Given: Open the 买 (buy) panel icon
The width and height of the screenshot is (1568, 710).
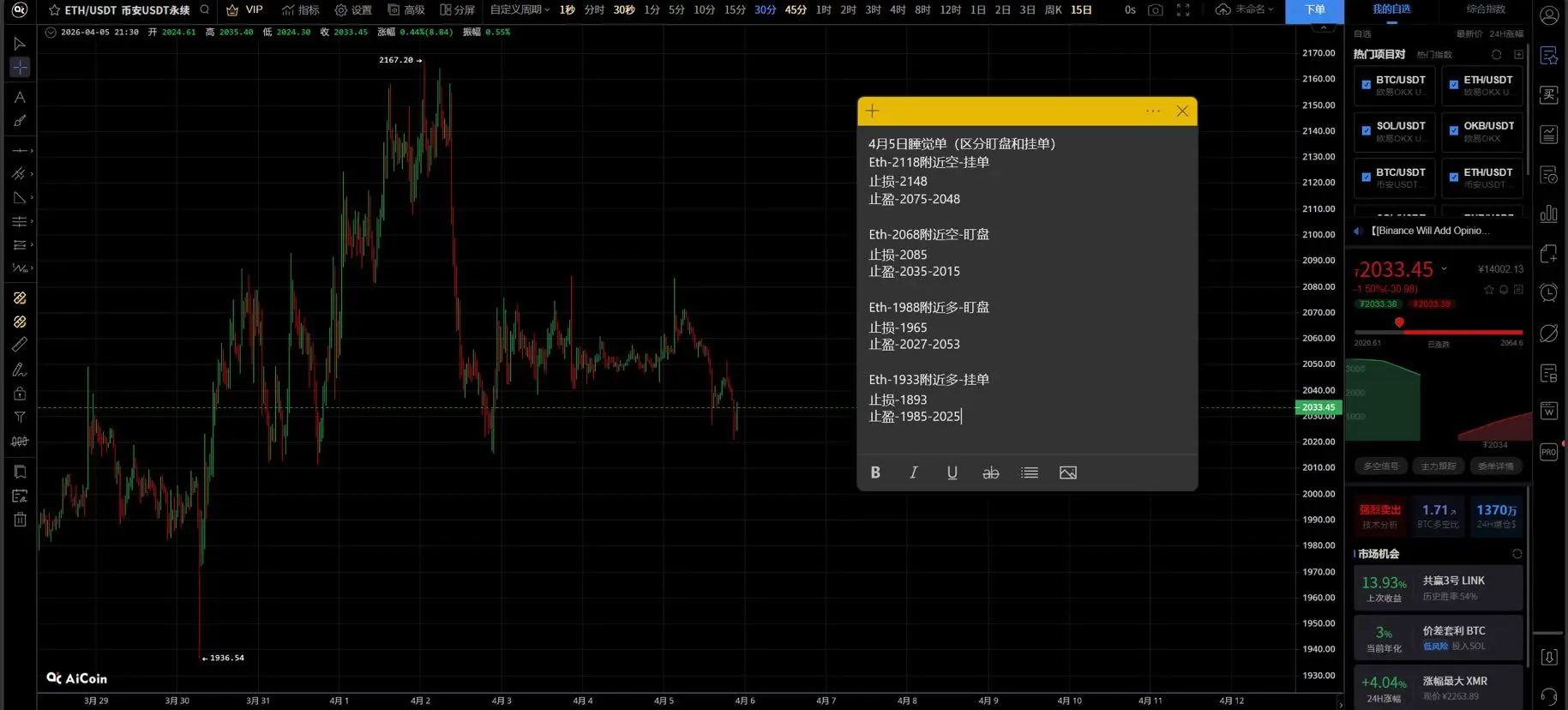Looking at the screenshot, I should (x=1549, y=94).
